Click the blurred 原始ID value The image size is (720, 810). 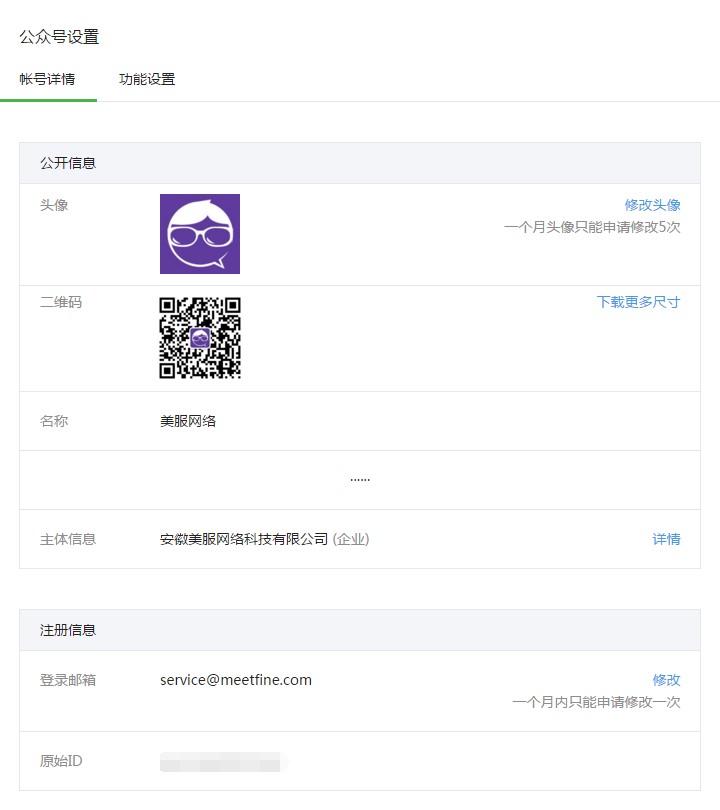(x=222, y=763)
